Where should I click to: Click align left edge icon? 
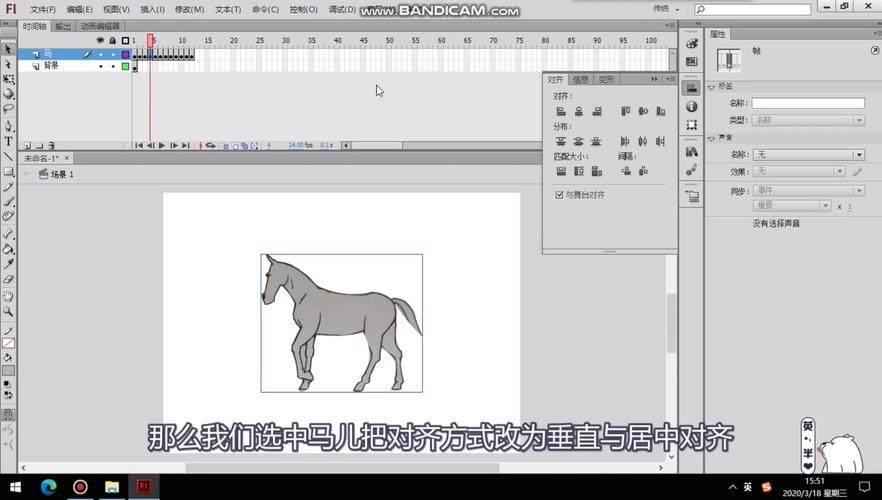pos(561,111)
